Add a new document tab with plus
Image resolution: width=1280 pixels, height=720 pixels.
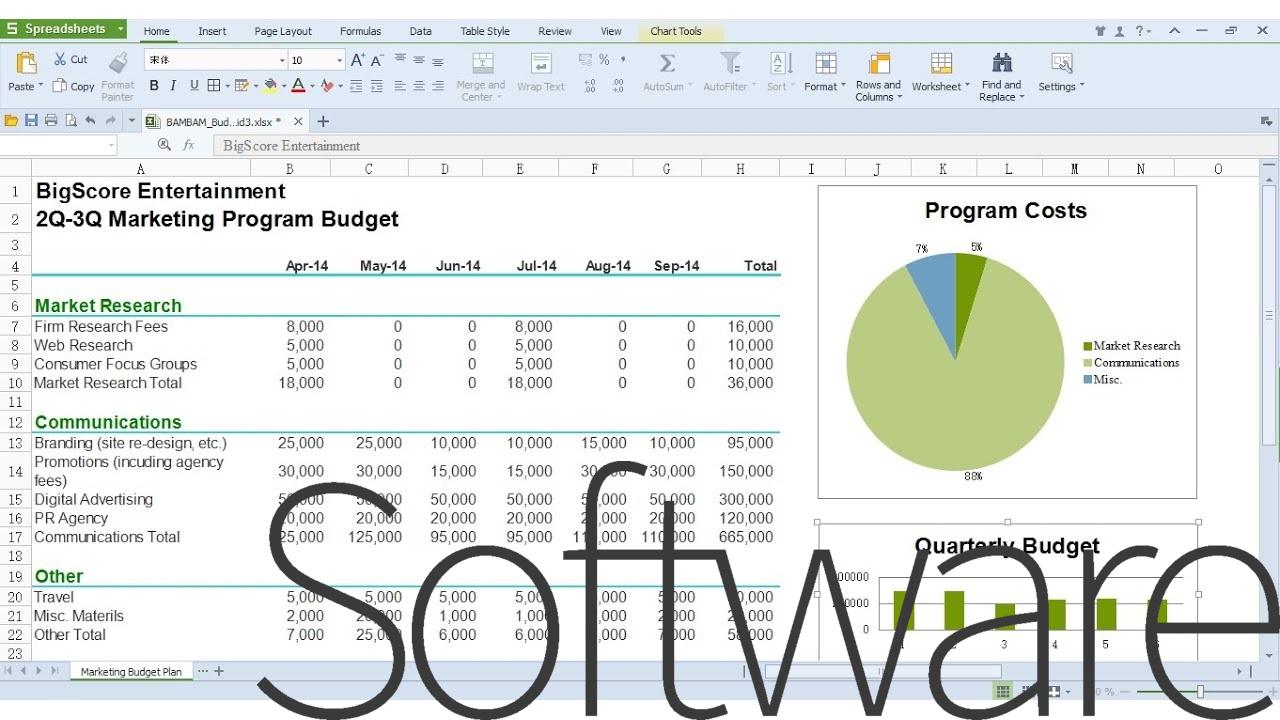[x=323, y=121]
